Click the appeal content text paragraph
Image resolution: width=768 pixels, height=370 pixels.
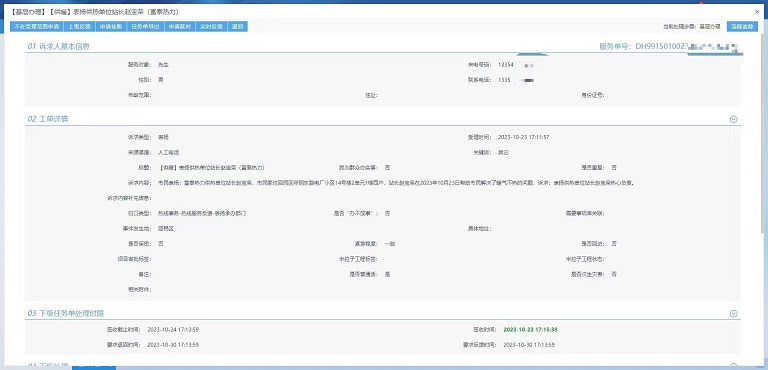coord(396,183)
